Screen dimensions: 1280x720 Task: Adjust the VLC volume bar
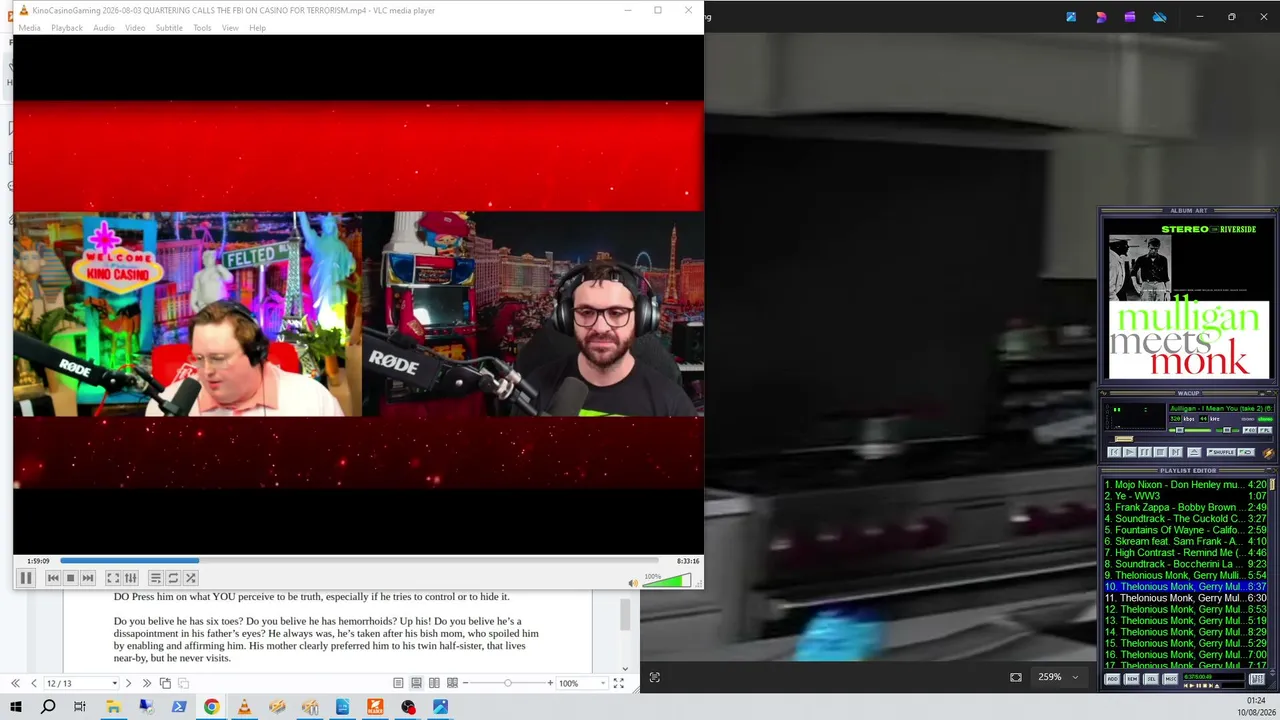(x=667, y=580)
